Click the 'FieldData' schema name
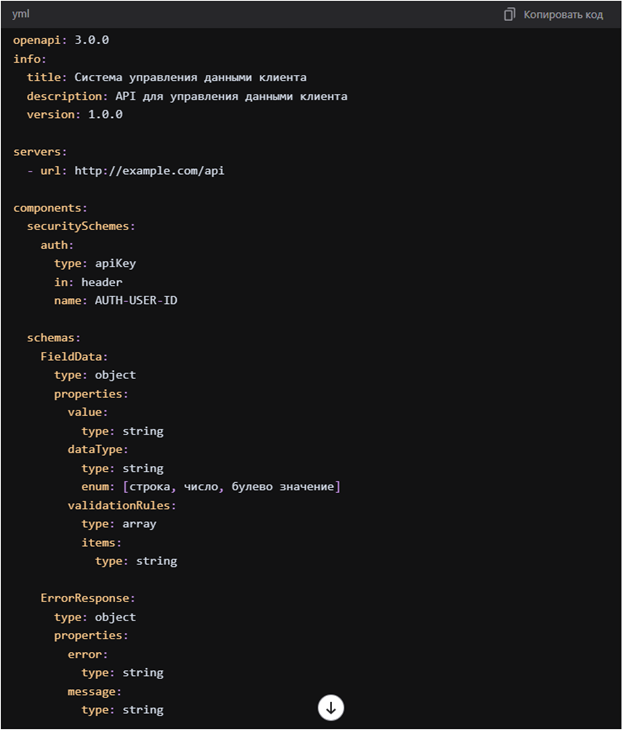Screen dimensions: 624x730 [71, 357]
